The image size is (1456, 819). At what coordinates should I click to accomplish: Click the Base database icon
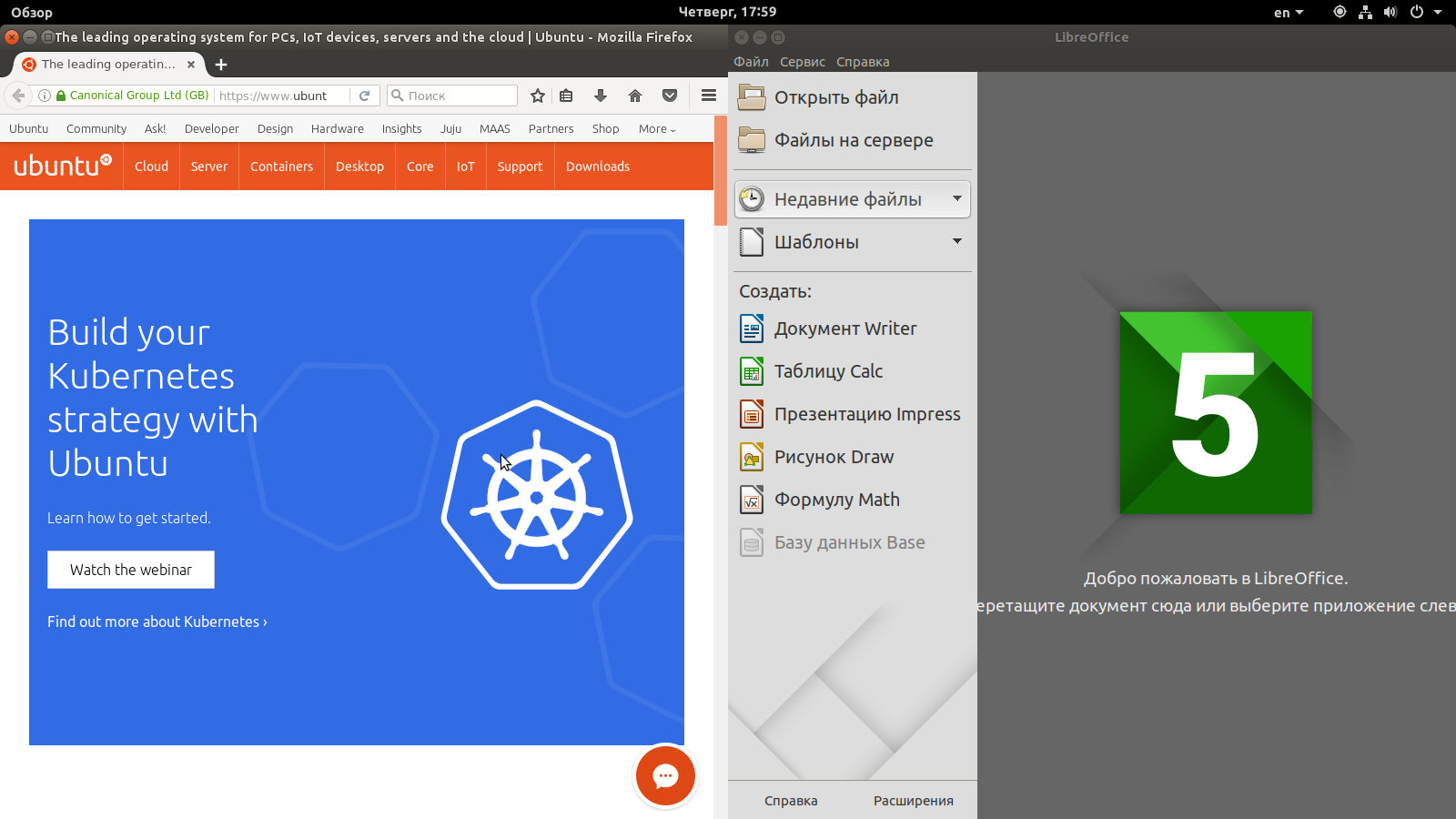pyautogui.click(x=752, y=542)
